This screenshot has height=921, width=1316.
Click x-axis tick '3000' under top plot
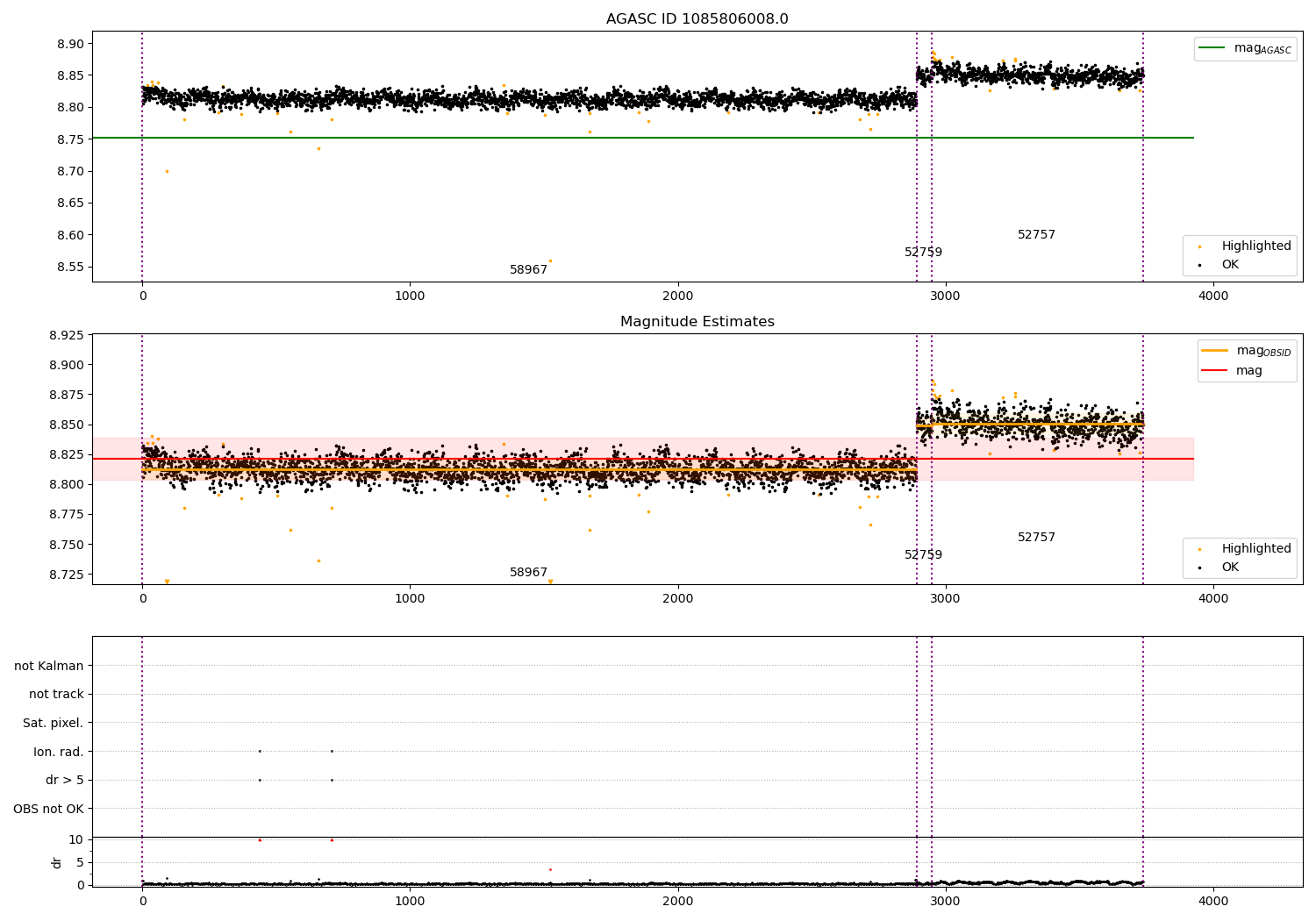945,296
